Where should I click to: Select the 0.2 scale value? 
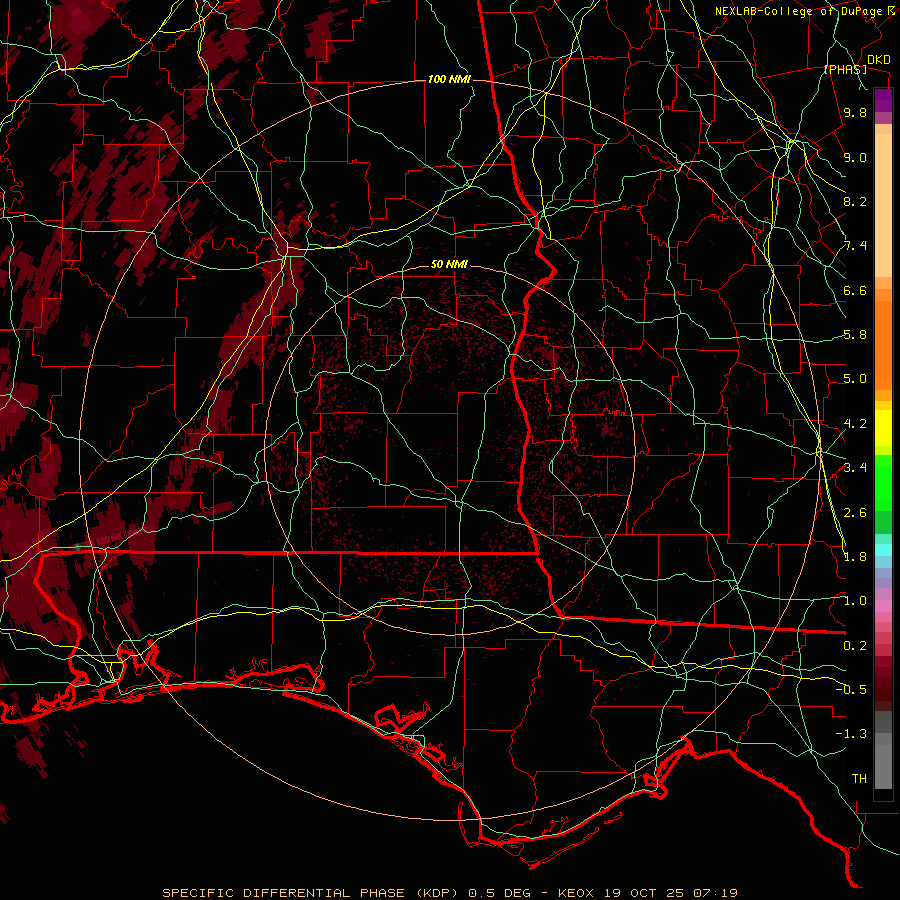point(855,646)
